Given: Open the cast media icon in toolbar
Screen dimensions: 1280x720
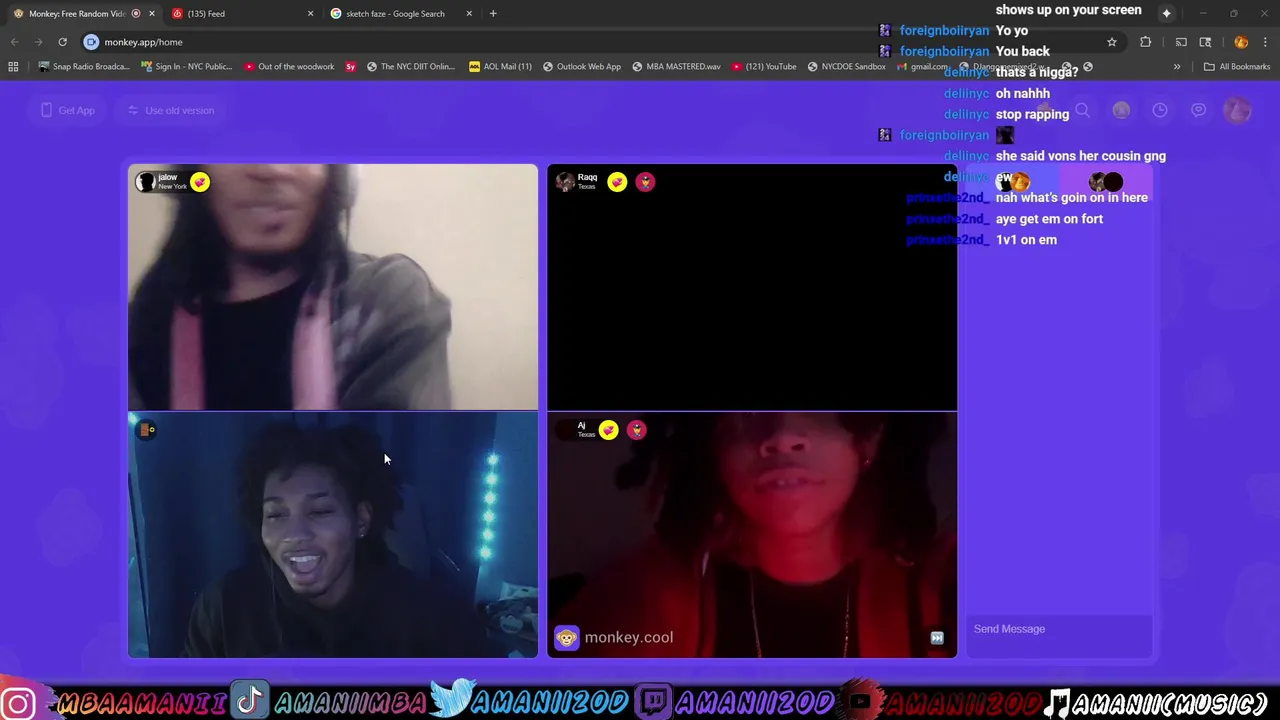Looking at the screenshot, I should click(1181, 42).
